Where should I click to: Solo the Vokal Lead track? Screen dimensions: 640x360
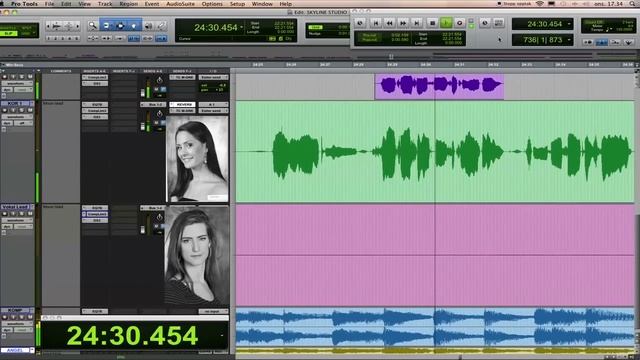click(x=22, y=214)
